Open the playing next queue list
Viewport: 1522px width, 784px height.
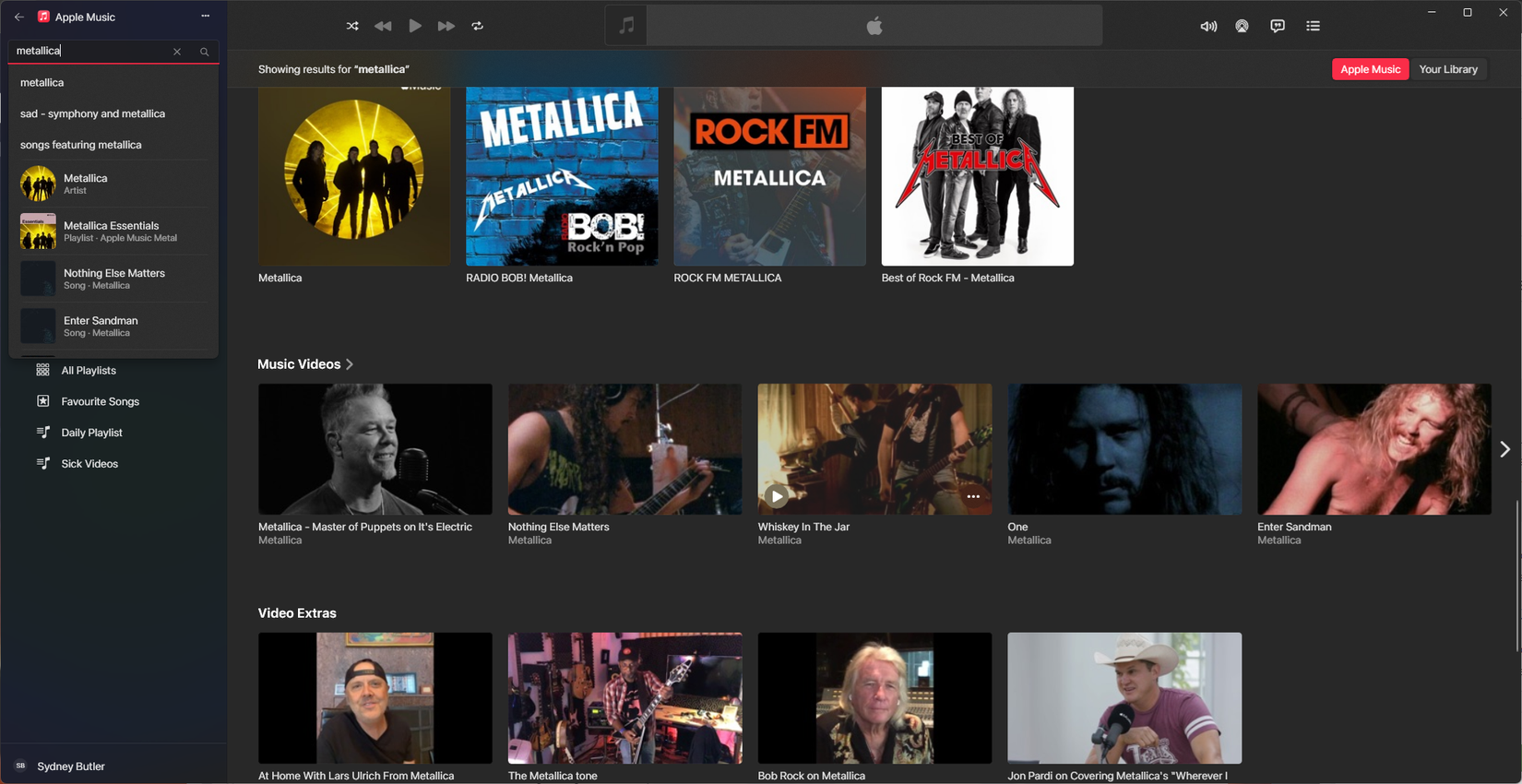coord(1314,26)
